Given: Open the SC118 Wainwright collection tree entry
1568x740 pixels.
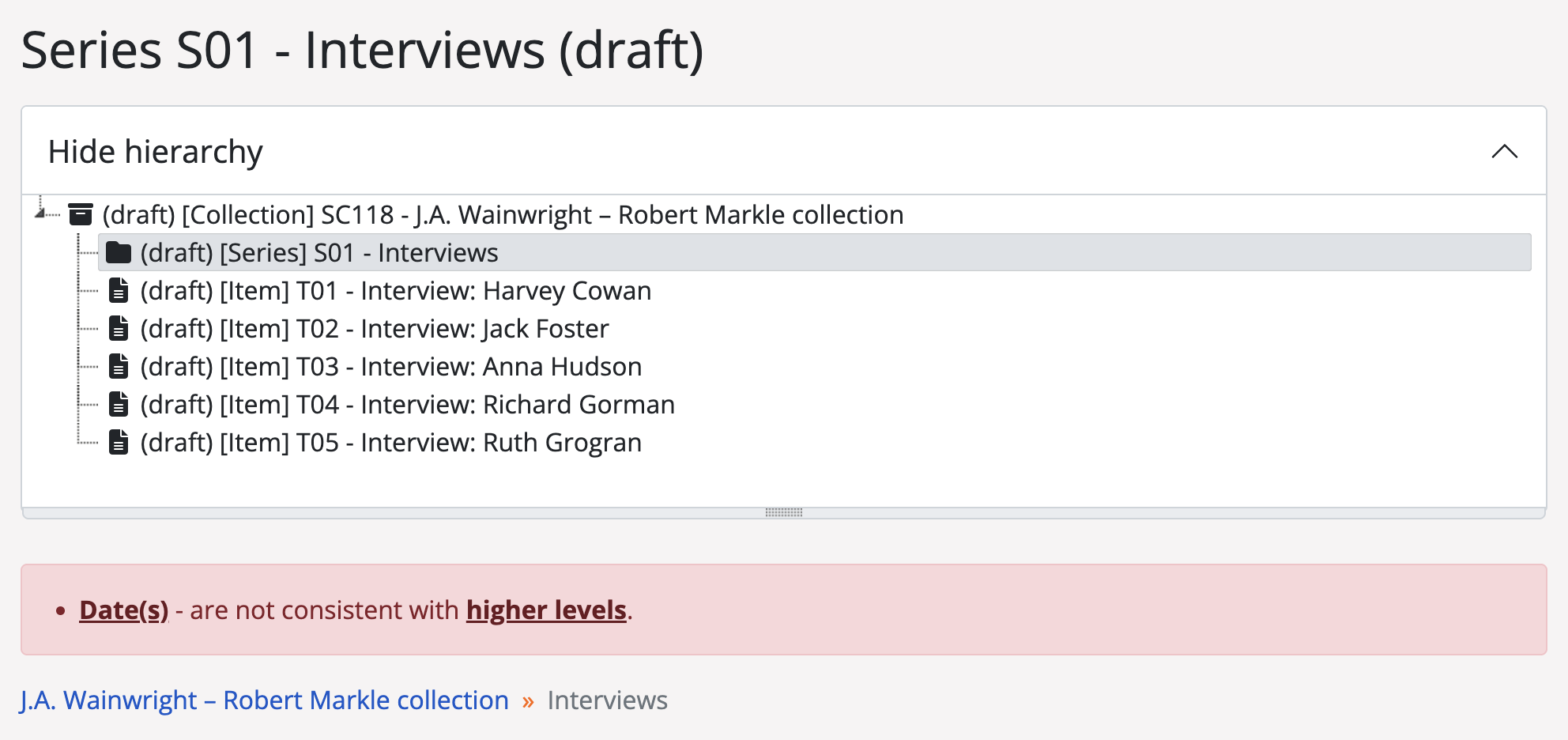Looking at the screenshot, I should (503, 214).
